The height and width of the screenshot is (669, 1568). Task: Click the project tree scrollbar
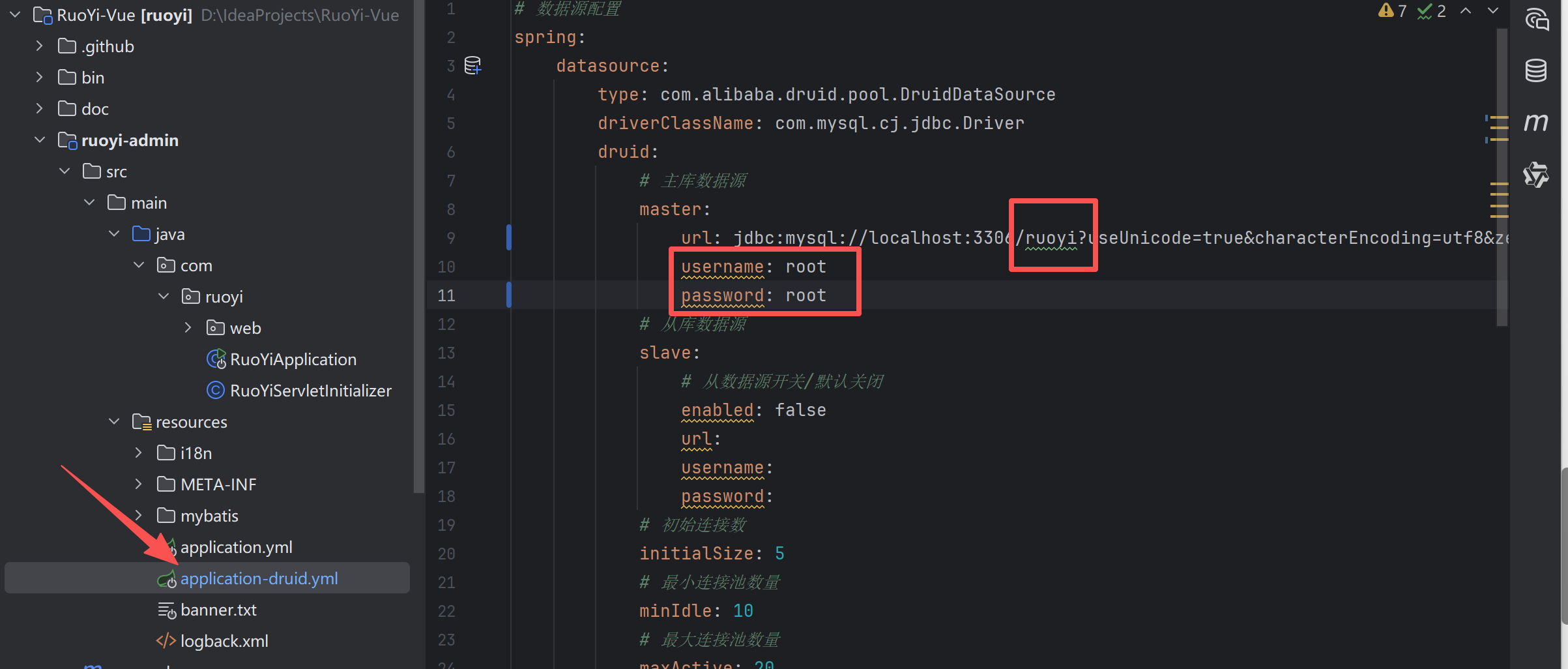[x=419, y=246]
